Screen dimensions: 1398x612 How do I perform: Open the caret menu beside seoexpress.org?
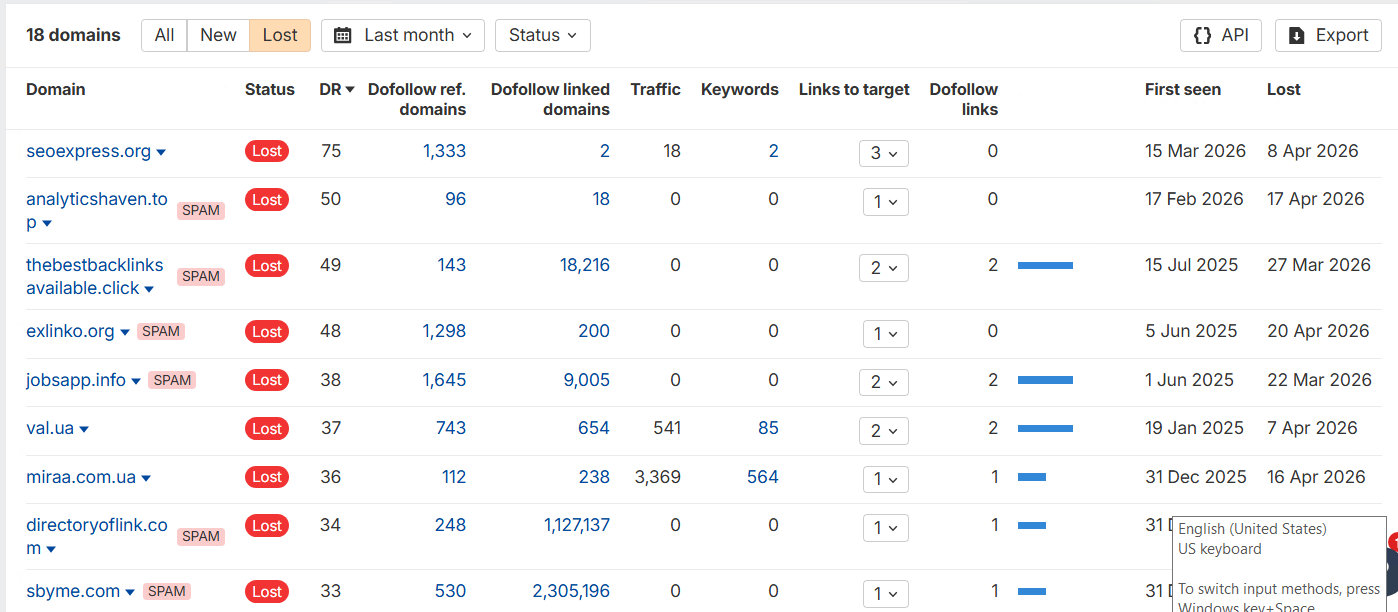coord(161,152)
